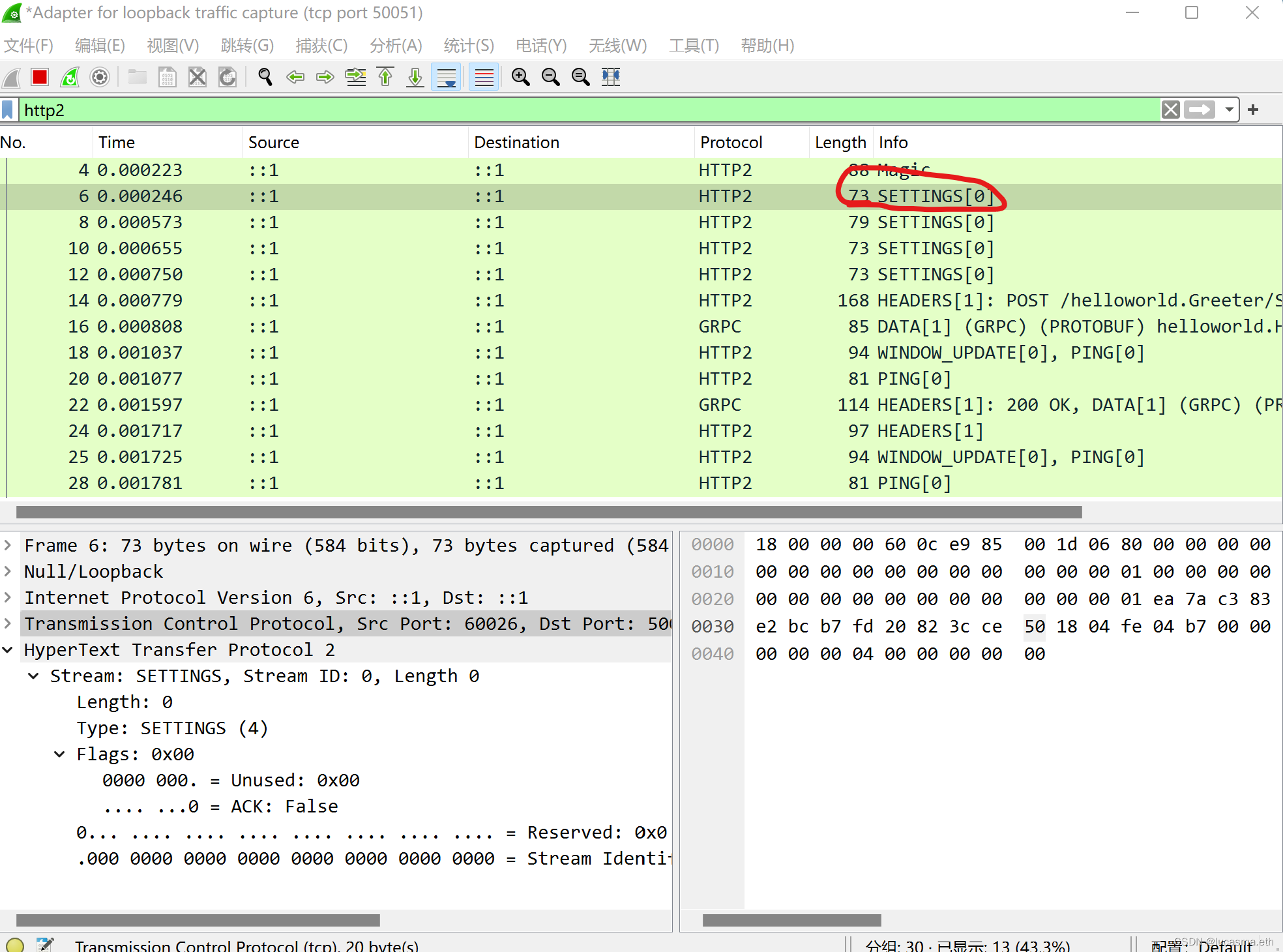Add a filter button with plus
This screenshot has height=952, width=1283.
(x=1252, y=110)
